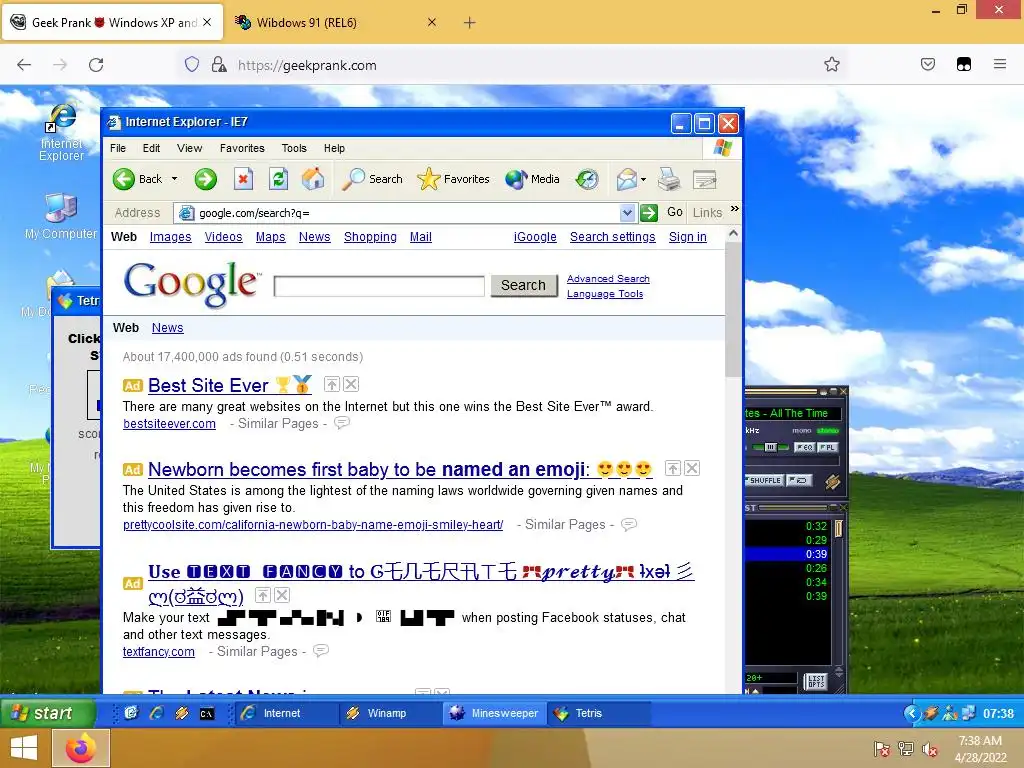1024x768 pixels.
Task: Open Mail icon dropdown arrow in IE
Action: 643,179
